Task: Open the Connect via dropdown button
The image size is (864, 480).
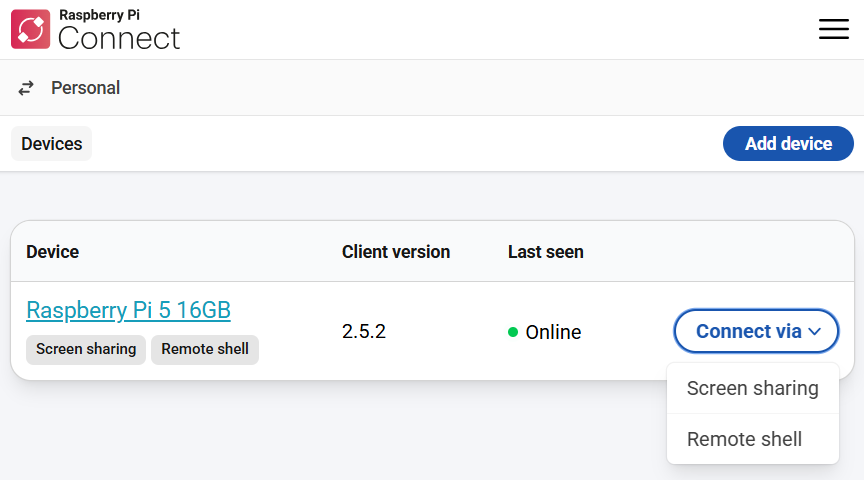Action: 755,331
